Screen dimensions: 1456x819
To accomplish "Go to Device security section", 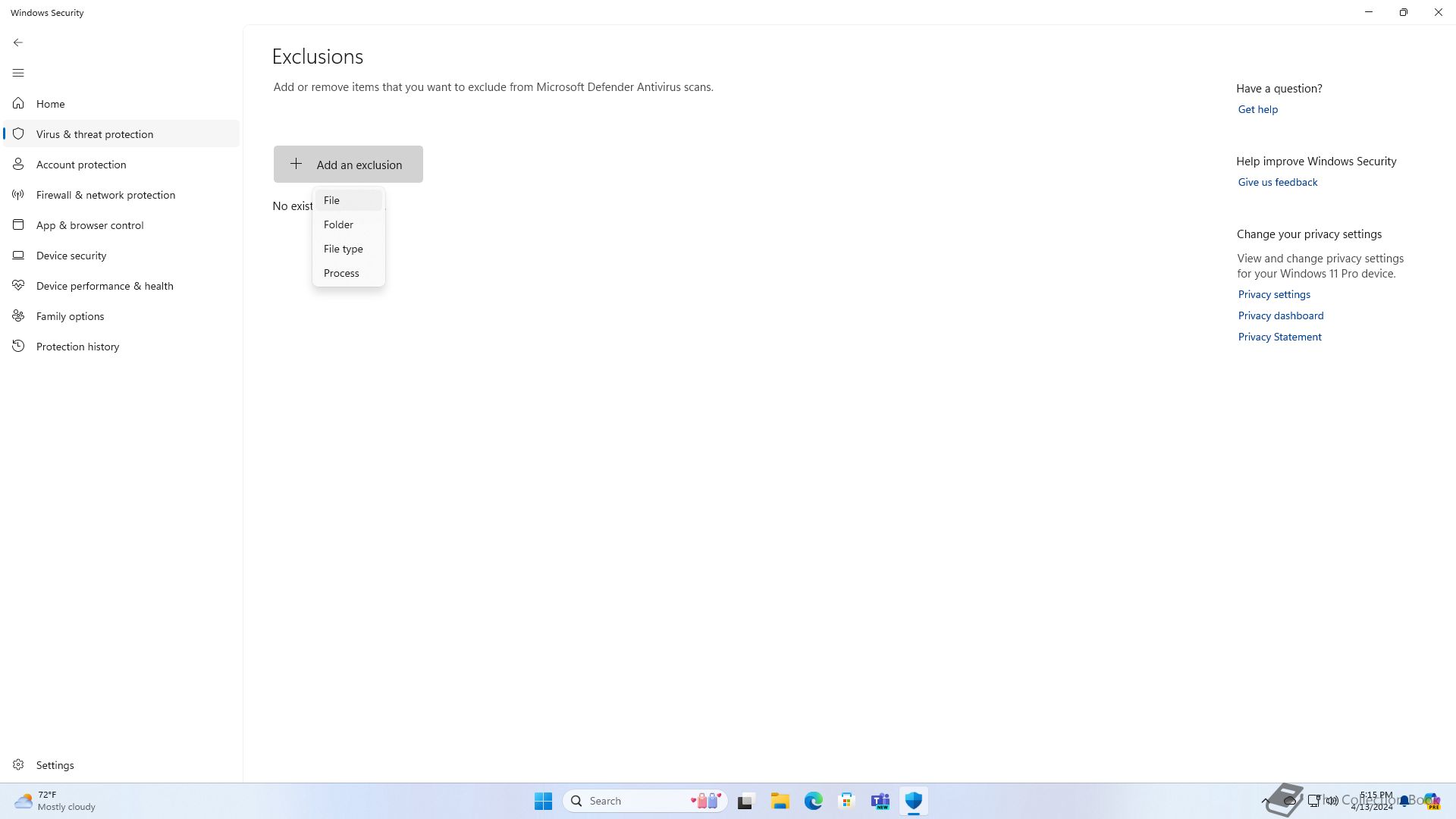I will coord(121,255).
